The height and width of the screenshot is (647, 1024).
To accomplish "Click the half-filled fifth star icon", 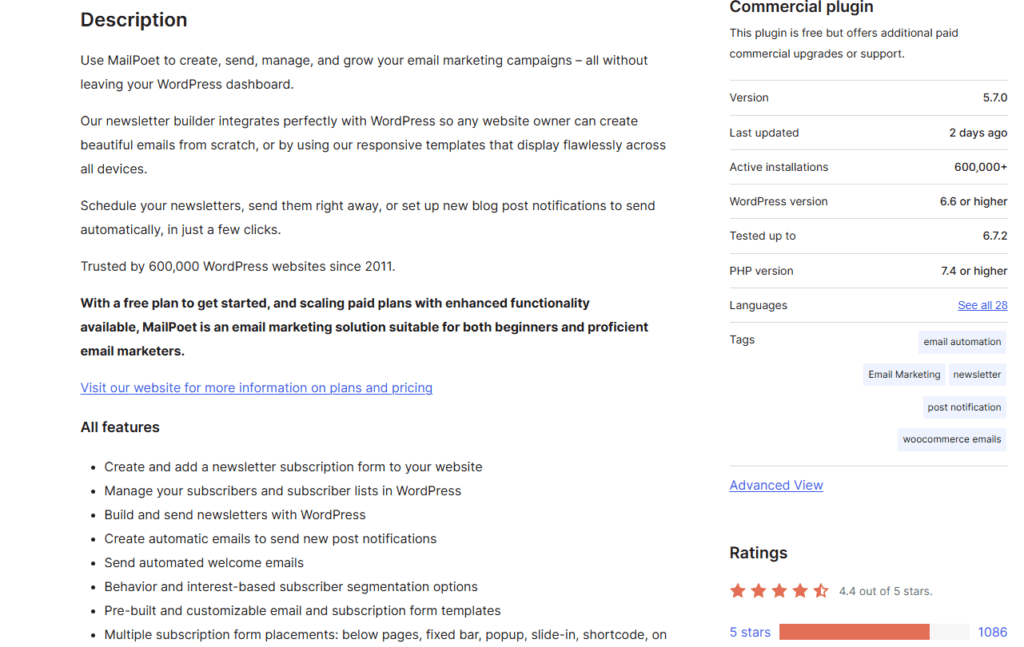I will point(821,591).
